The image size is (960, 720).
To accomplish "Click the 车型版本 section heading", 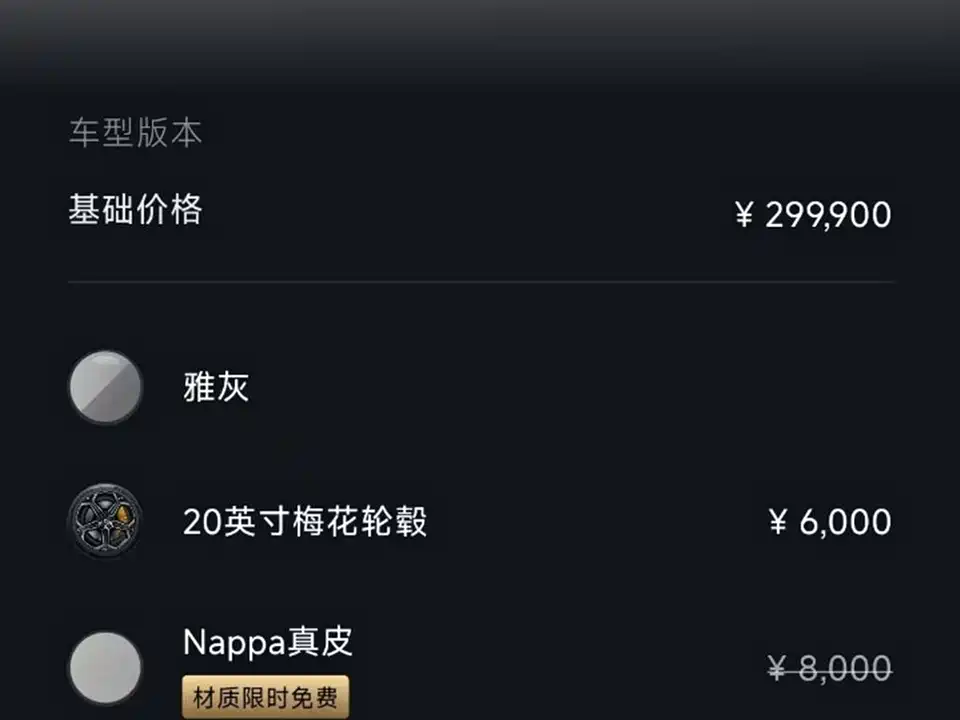I will [x=135, y=133].
